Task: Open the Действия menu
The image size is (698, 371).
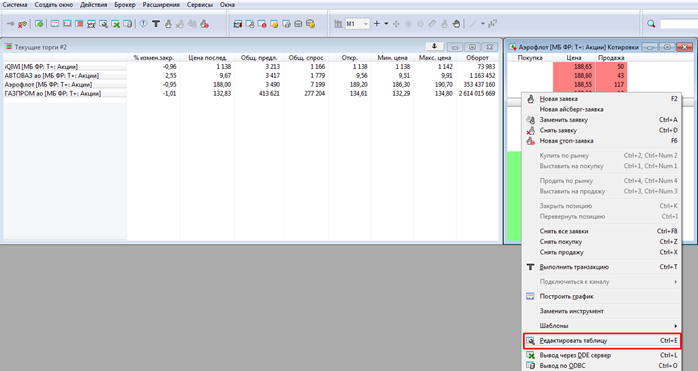Action: pos(93,4)
